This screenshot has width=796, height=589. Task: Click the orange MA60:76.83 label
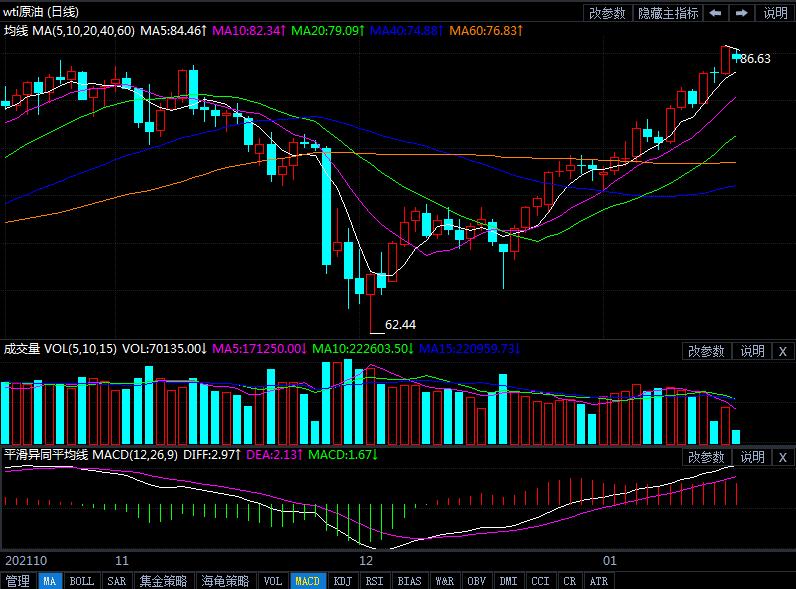pyautogui.click(x=486, y=30)
